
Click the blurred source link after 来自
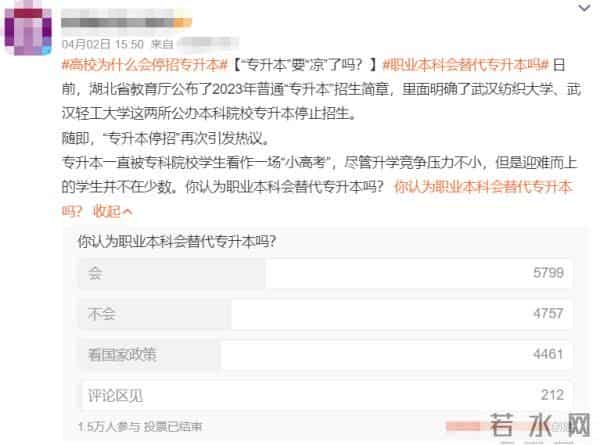pos(208,43)
